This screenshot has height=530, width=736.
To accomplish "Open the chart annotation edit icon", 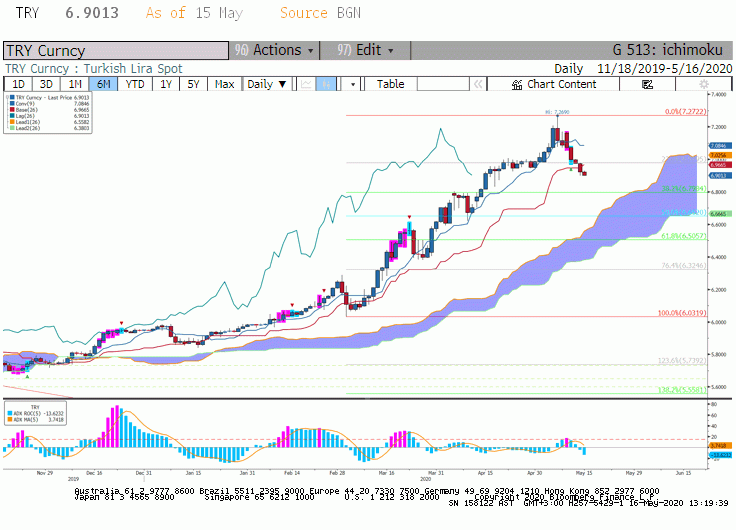I will point(647,84).
